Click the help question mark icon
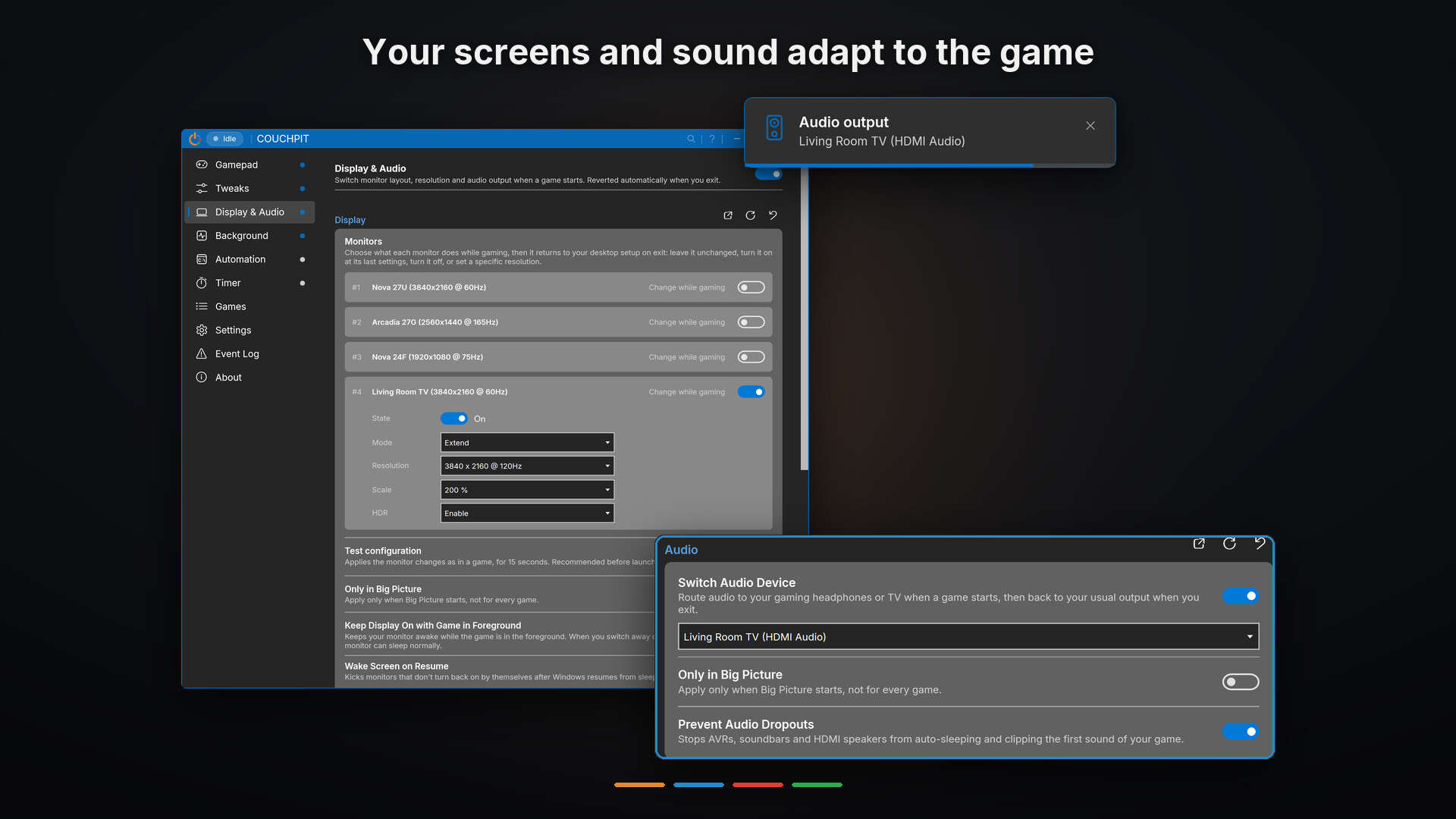 click(x=712, y=139)
